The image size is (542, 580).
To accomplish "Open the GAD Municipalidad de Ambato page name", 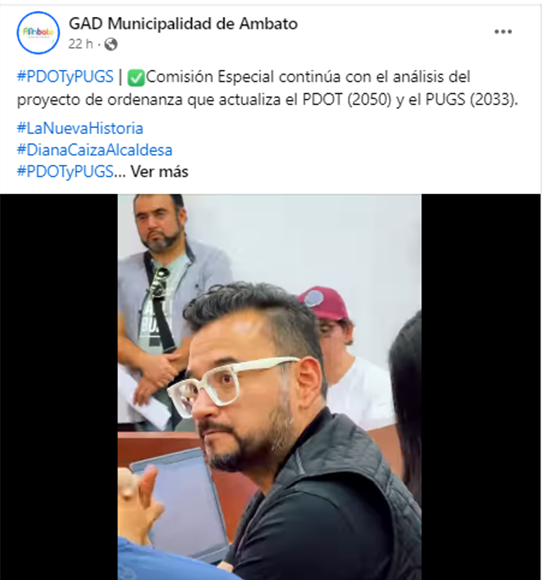I will click(x=183, y=24).
